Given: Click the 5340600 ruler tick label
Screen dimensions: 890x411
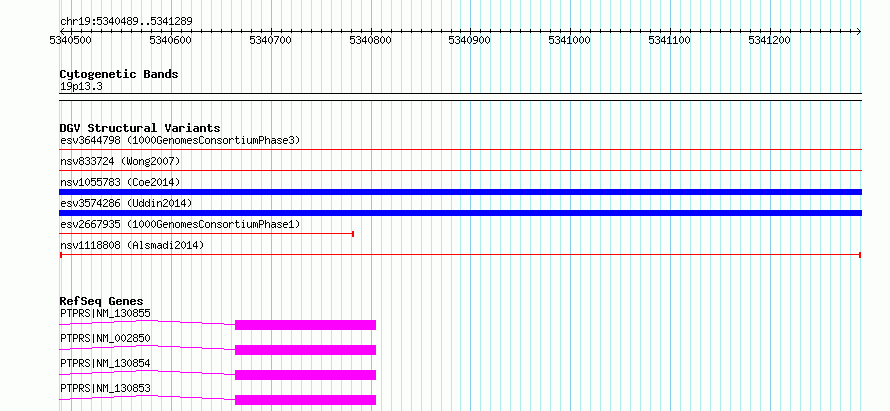Looking at the screenshot, I should (x=170, y=40).
